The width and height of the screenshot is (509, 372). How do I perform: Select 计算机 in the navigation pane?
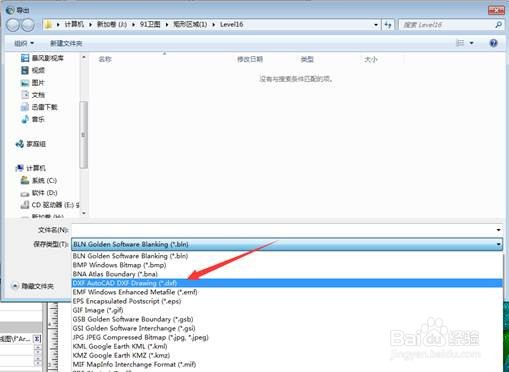pyautogui.click(x=31, y=168)
